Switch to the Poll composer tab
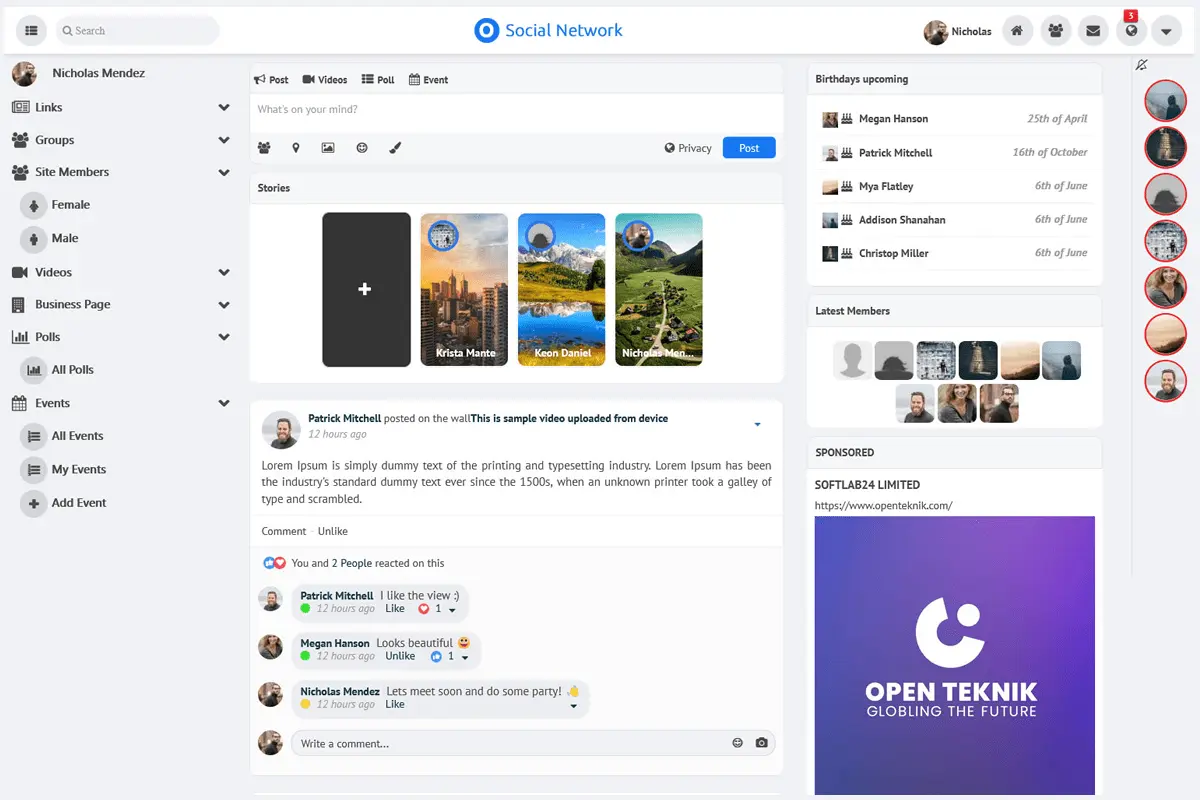1200x800 pixels. (378, 79)
